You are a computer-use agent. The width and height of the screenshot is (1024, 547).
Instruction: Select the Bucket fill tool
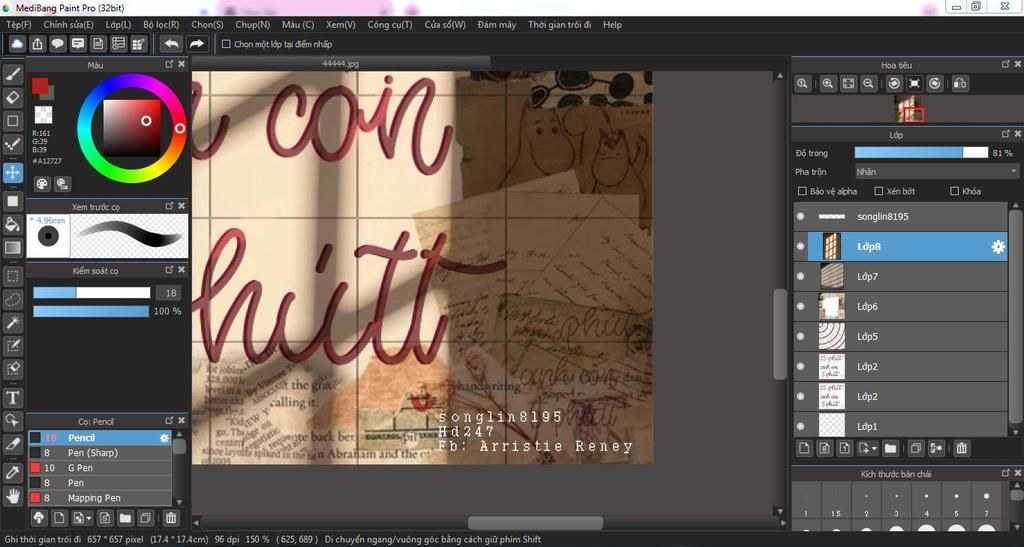click(x=12, y=225)
